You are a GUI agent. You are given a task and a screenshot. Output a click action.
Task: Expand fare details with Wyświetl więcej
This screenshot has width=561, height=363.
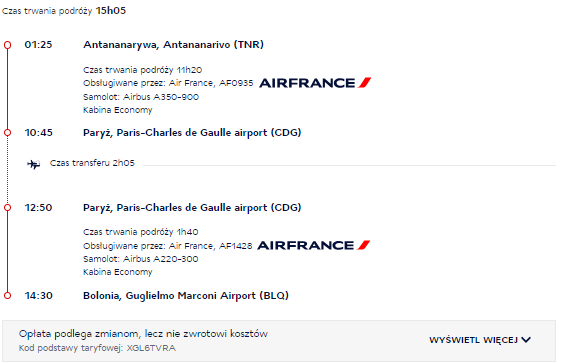(480, 340)
